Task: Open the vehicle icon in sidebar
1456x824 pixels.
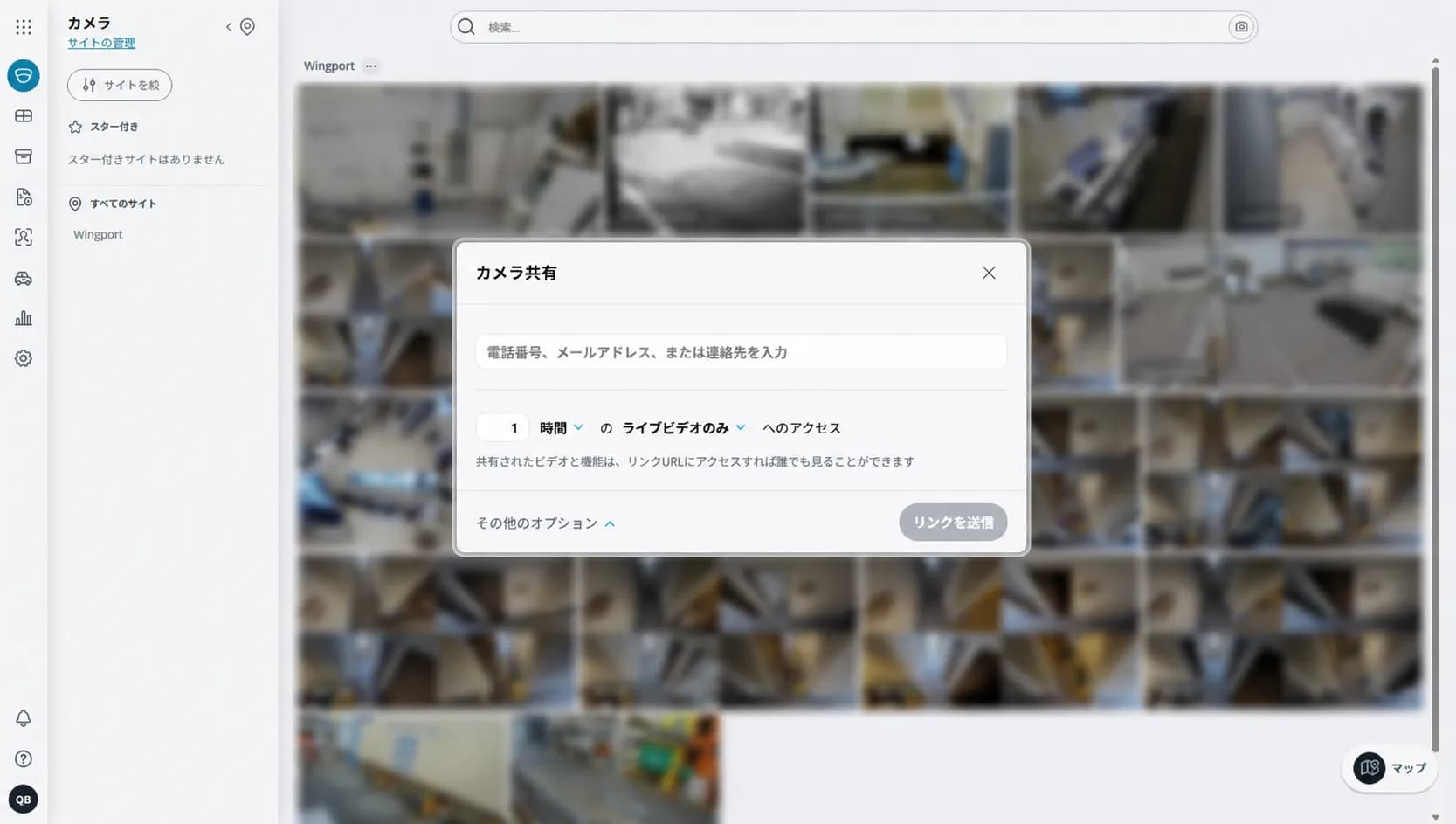Action: coord(24,279)
